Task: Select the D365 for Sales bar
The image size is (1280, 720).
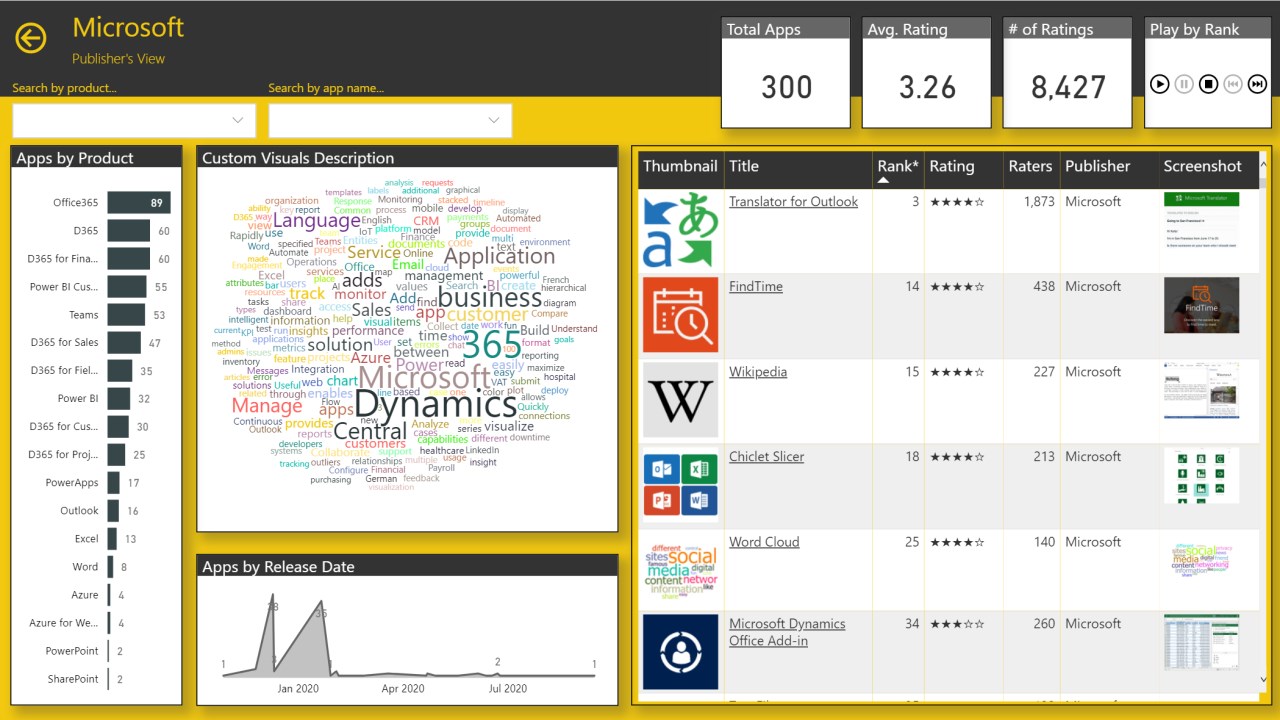Action: click(124, 343)
